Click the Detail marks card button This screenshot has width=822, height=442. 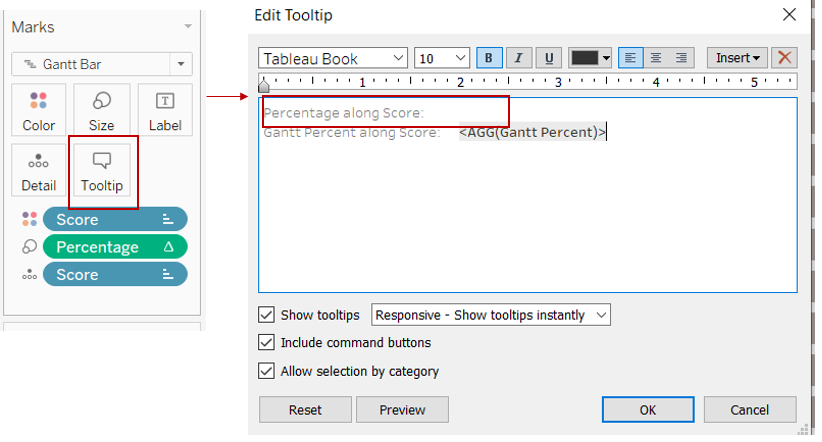point(39,172)
